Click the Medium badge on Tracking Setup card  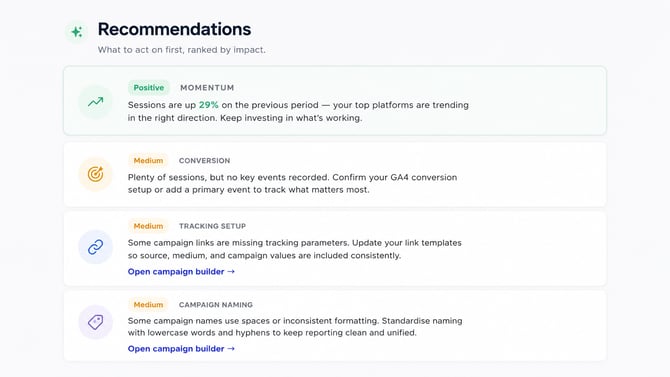(x=148, y=226)
